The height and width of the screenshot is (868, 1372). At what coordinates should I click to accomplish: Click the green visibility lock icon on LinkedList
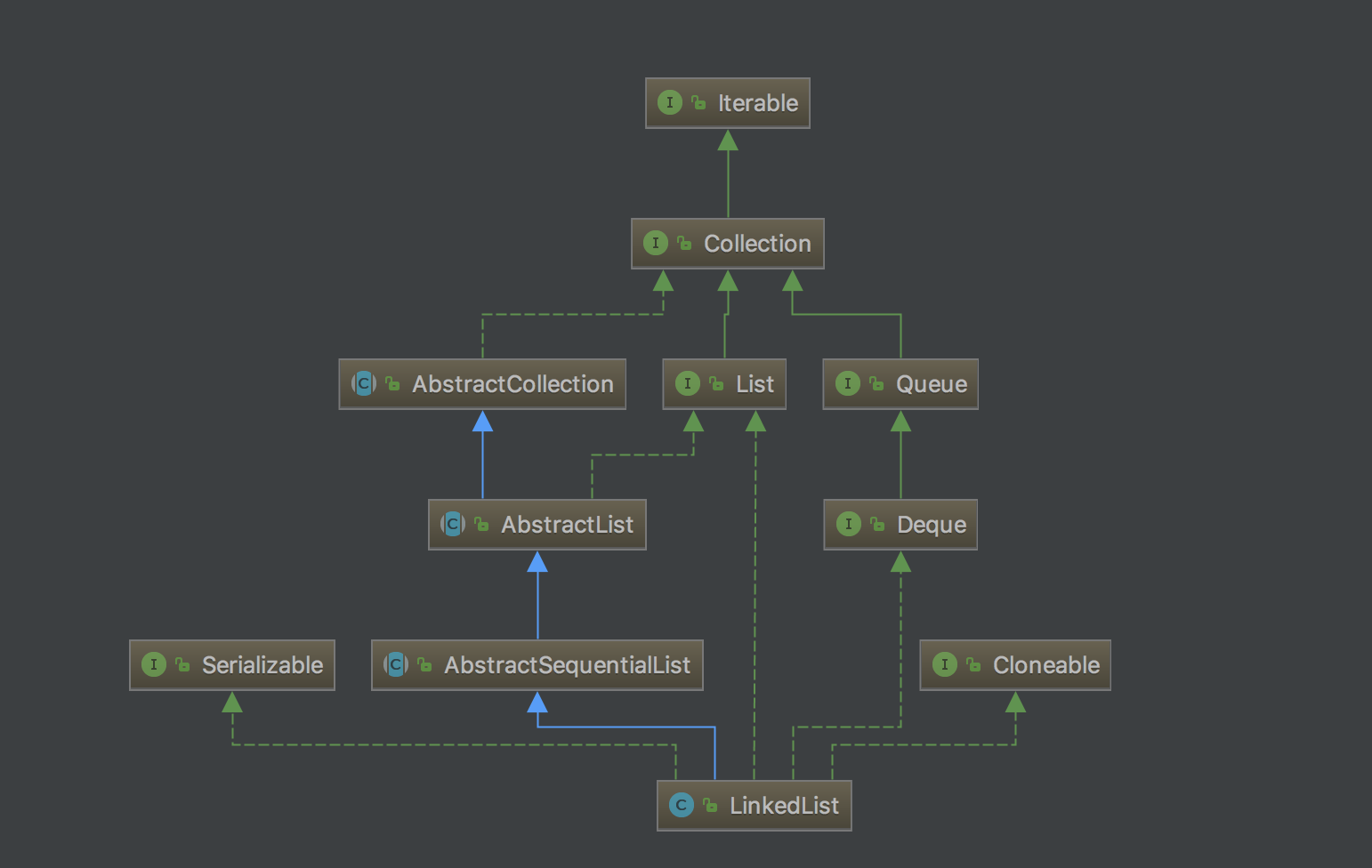710,806
